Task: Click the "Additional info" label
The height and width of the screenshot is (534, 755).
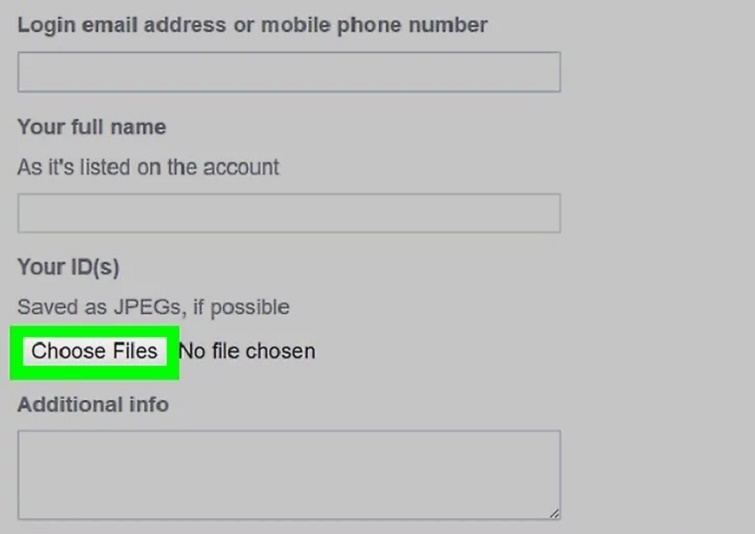Action: [93, 405]
